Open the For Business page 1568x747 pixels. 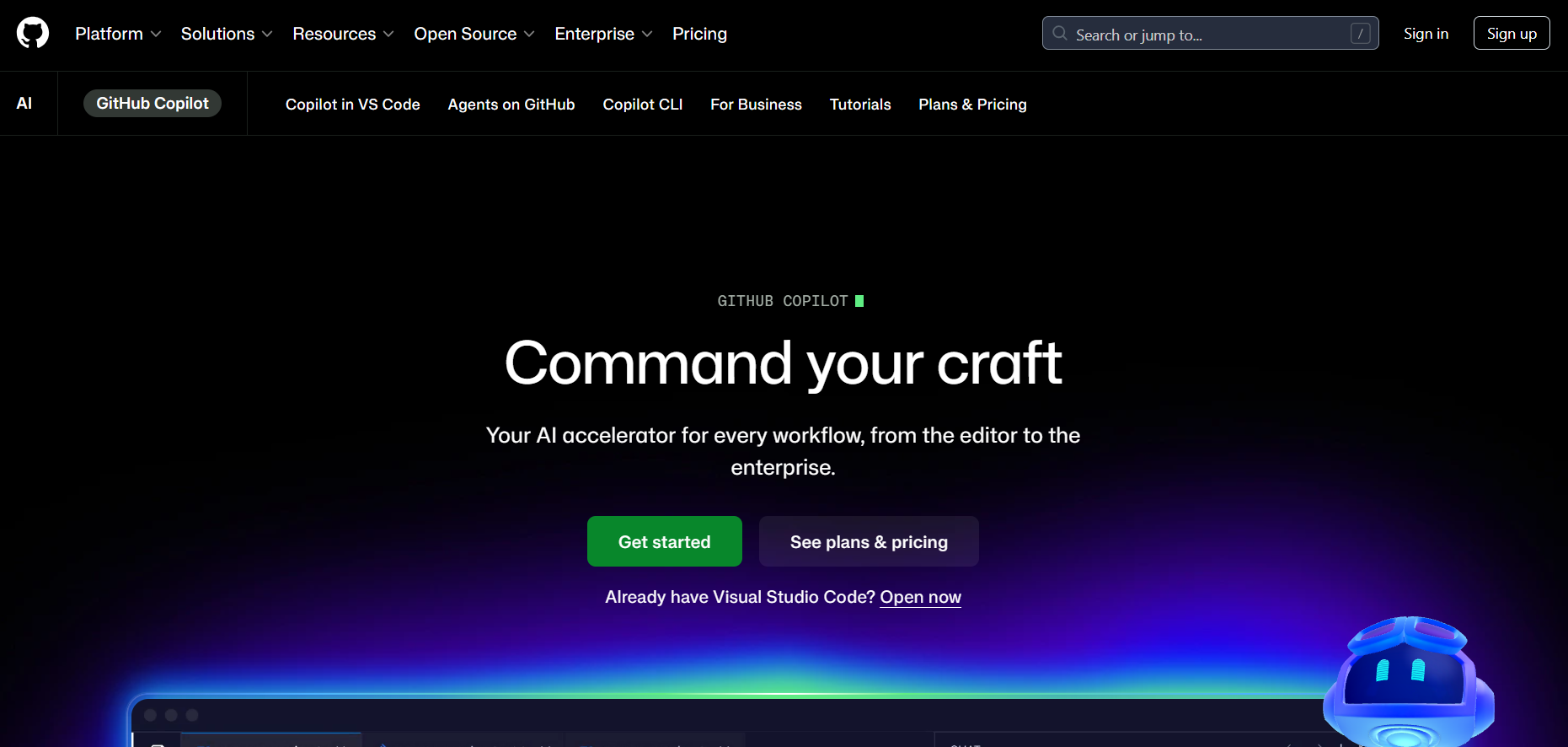pos(756,105)
